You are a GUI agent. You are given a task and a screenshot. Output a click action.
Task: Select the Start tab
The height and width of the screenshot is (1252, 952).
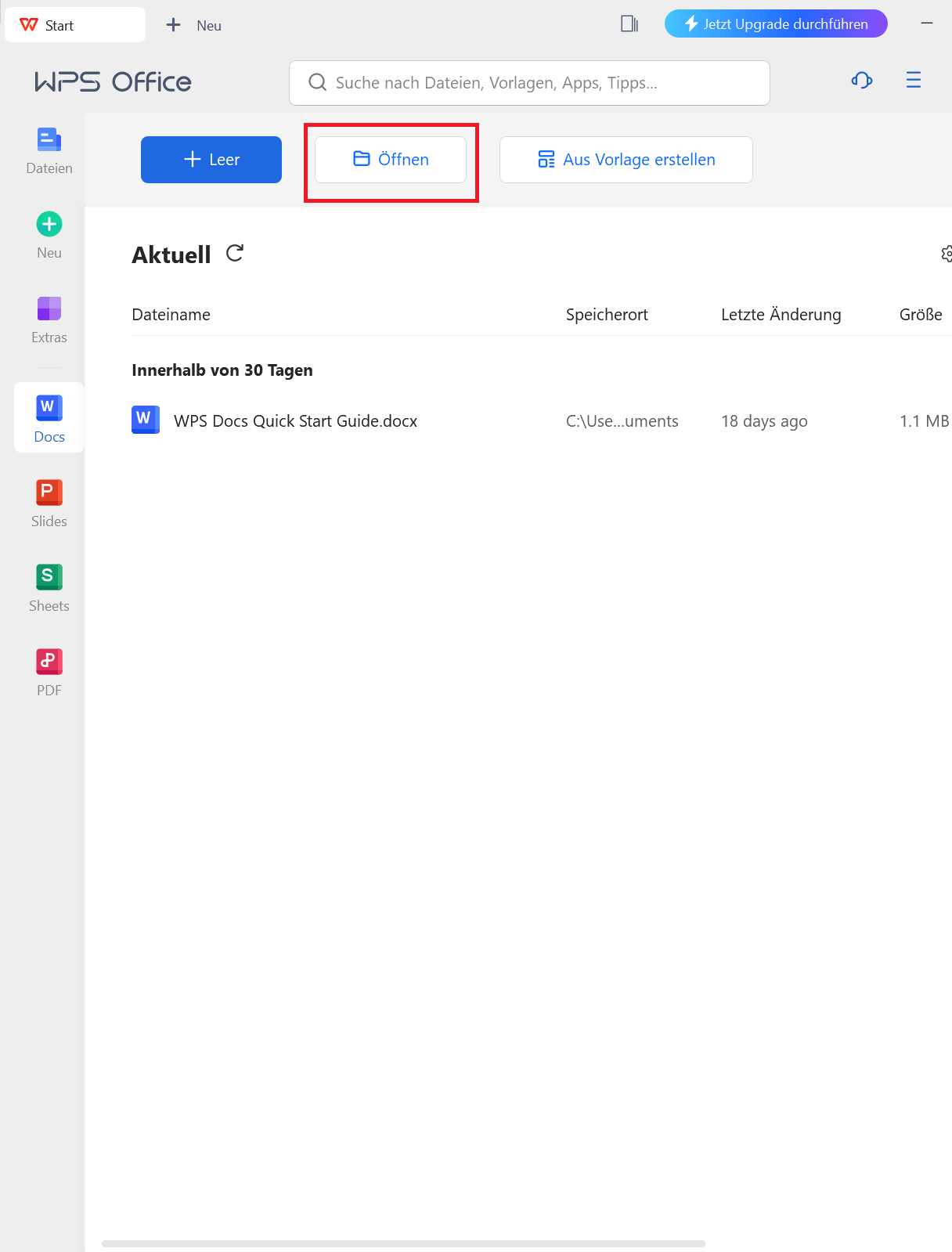click(x=75, y=25)
